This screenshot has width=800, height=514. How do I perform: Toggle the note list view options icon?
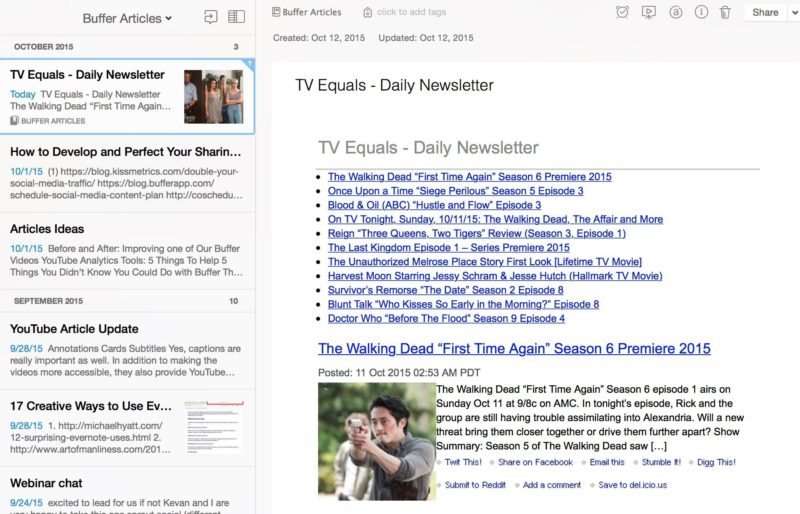(x=236, y=17)
